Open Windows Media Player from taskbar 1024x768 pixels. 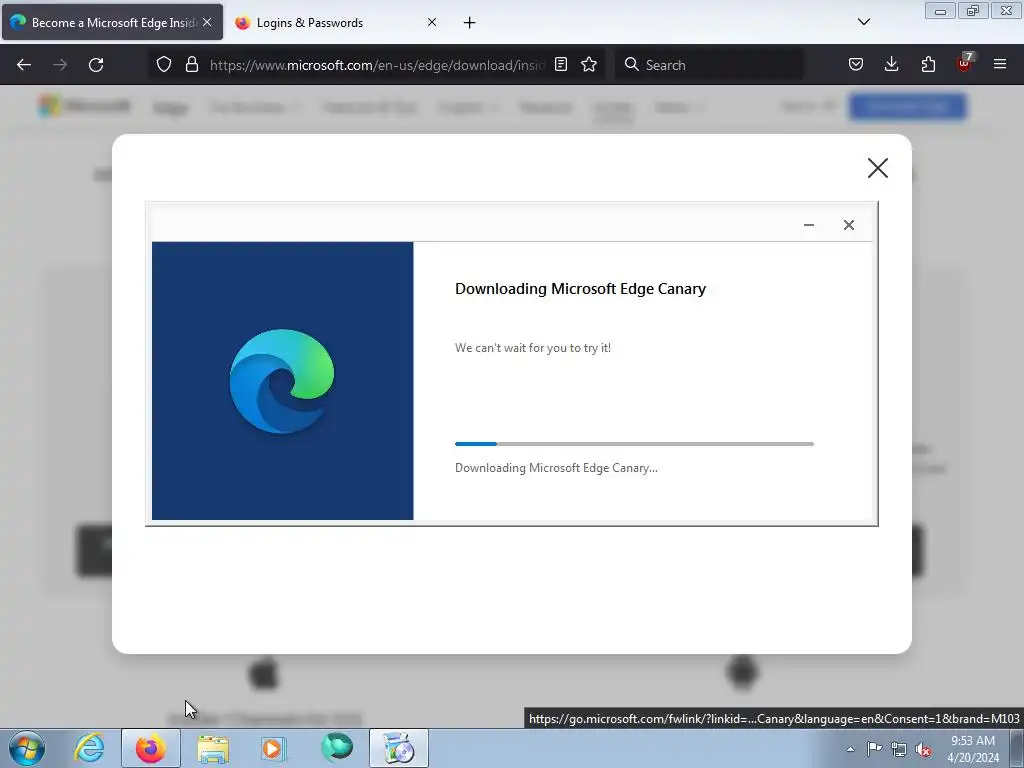tap(273, 748)
